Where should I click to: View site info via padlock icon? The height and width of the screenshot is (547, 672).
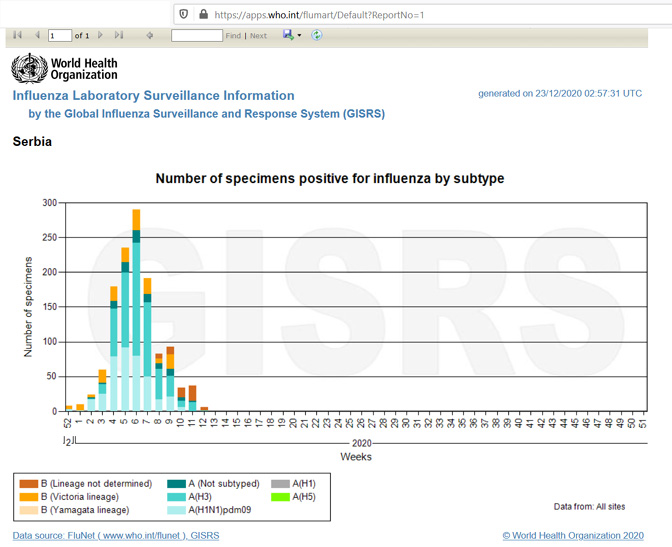click(203, 14)
